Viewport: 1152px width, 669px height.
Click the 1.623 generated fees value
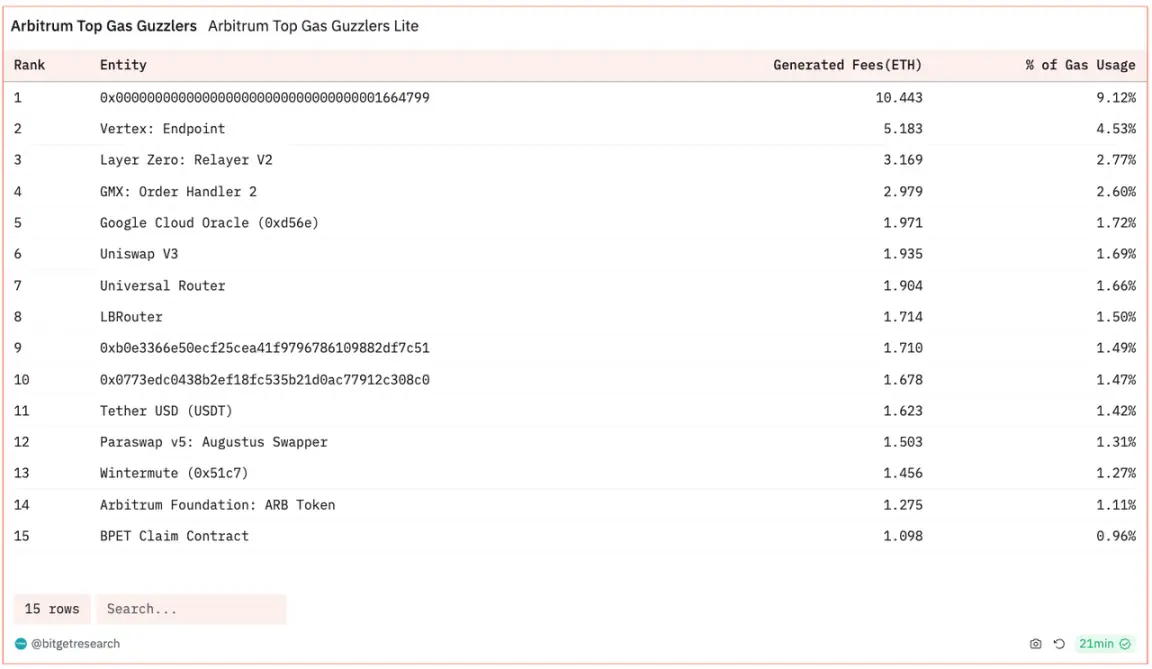903,411
